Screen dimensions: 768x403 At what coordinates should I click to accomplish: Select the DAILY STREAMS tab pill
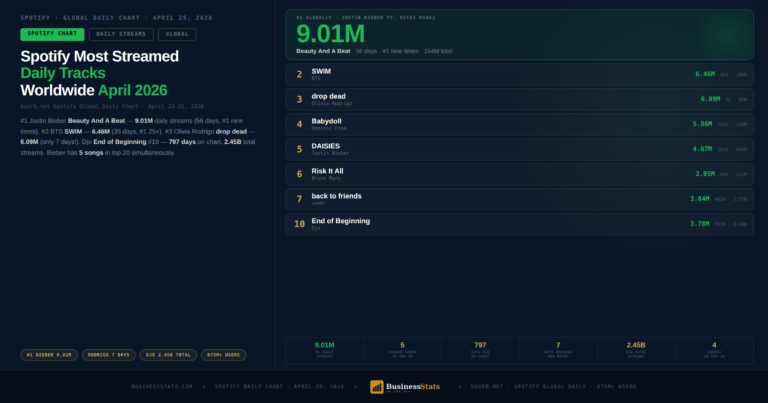[x=121, y=34]
